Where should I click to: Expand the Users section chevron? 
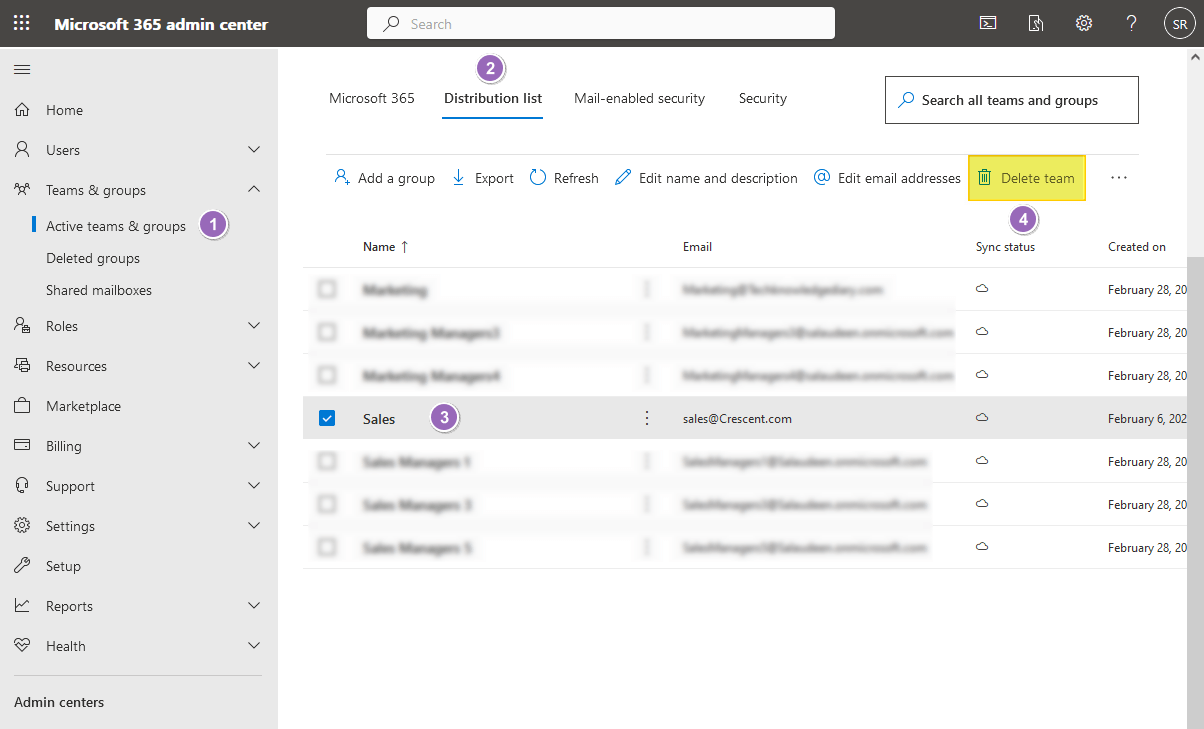tap(254, 150)
